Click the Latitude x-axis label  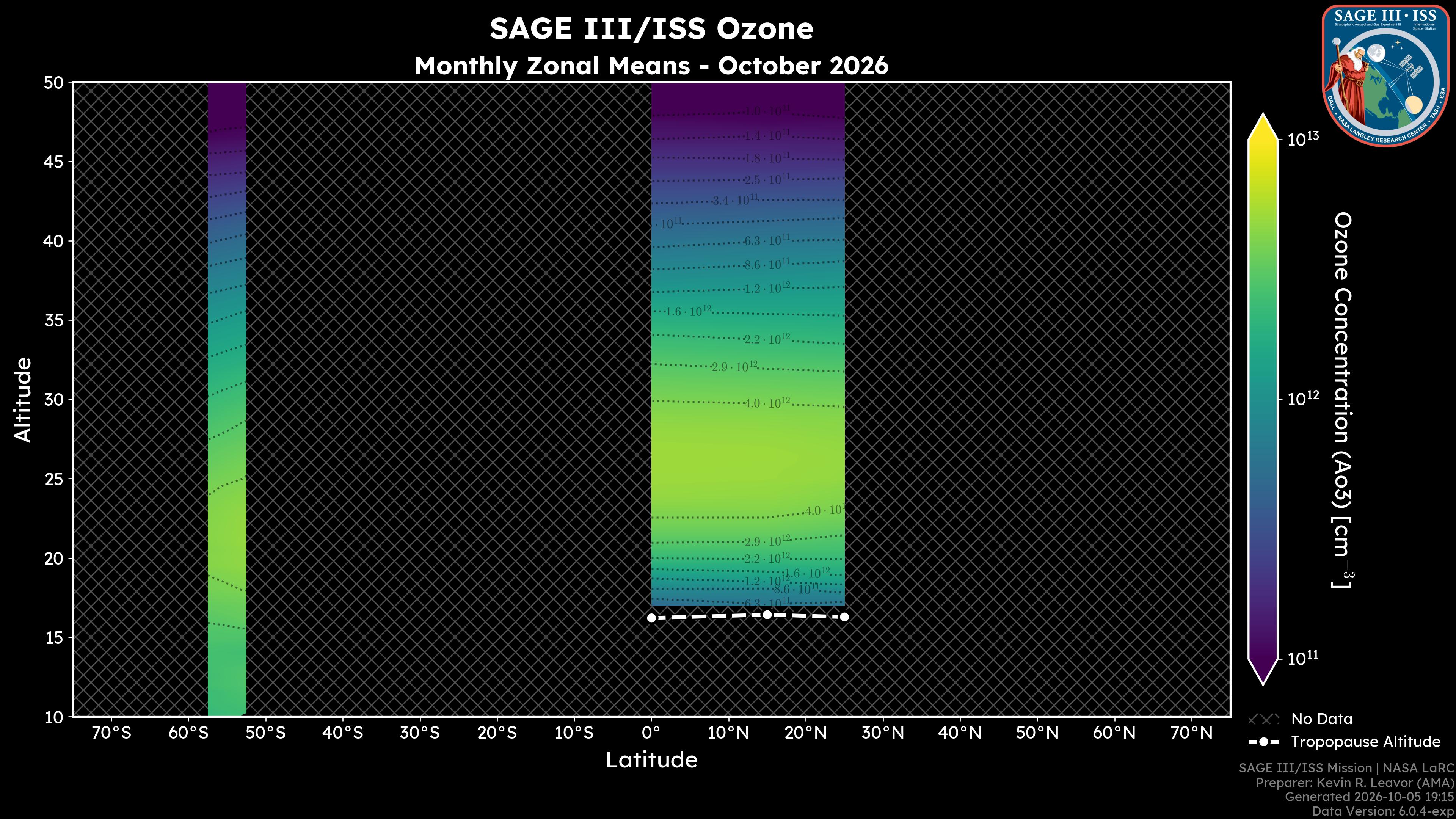click(x=651, y=759)
